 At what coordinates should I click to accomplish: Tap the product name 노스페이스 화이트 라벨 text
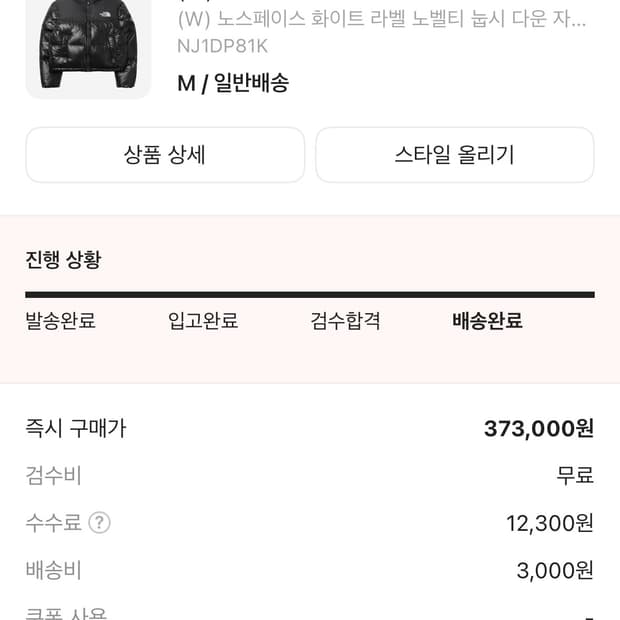tap(381, 20)
